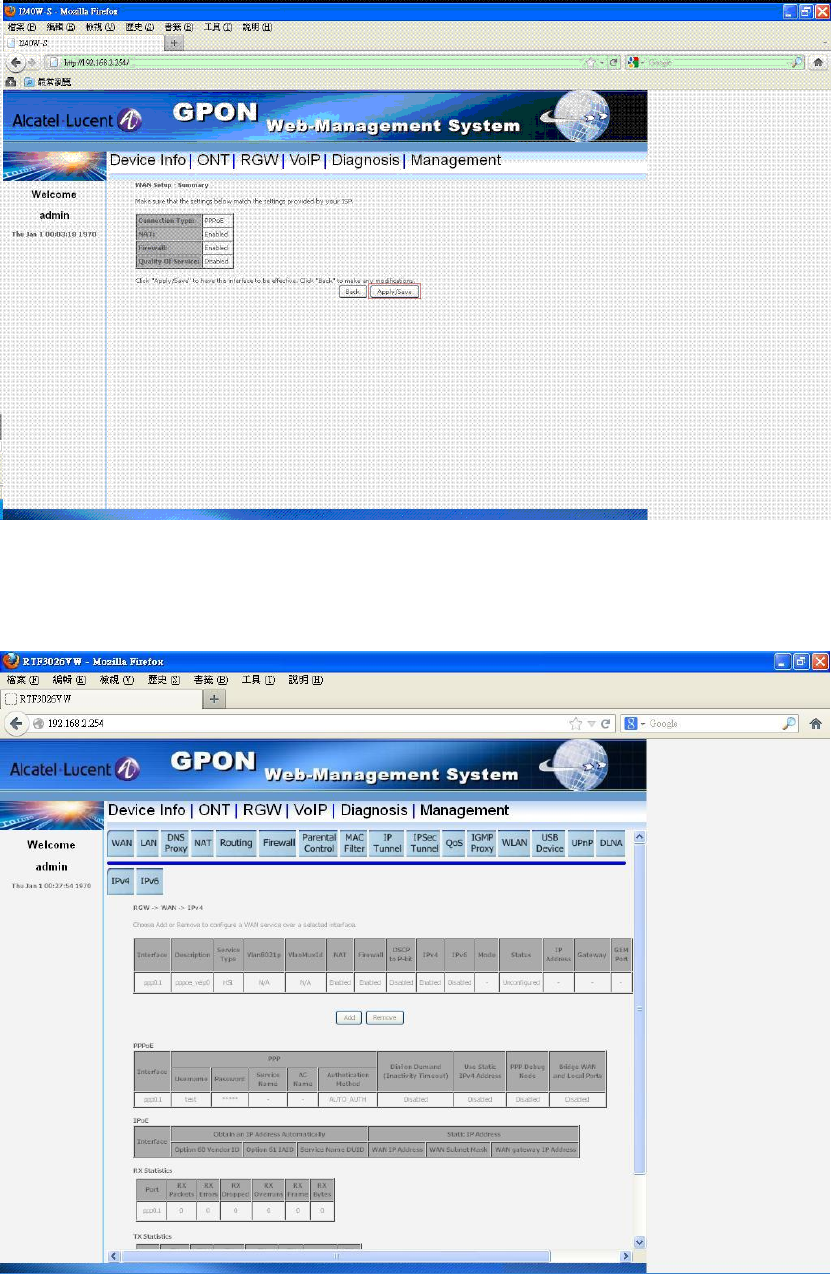Select the IPSec Tunnel sub-tab
Screen dimensions: 831x1274
click(424, 843)
